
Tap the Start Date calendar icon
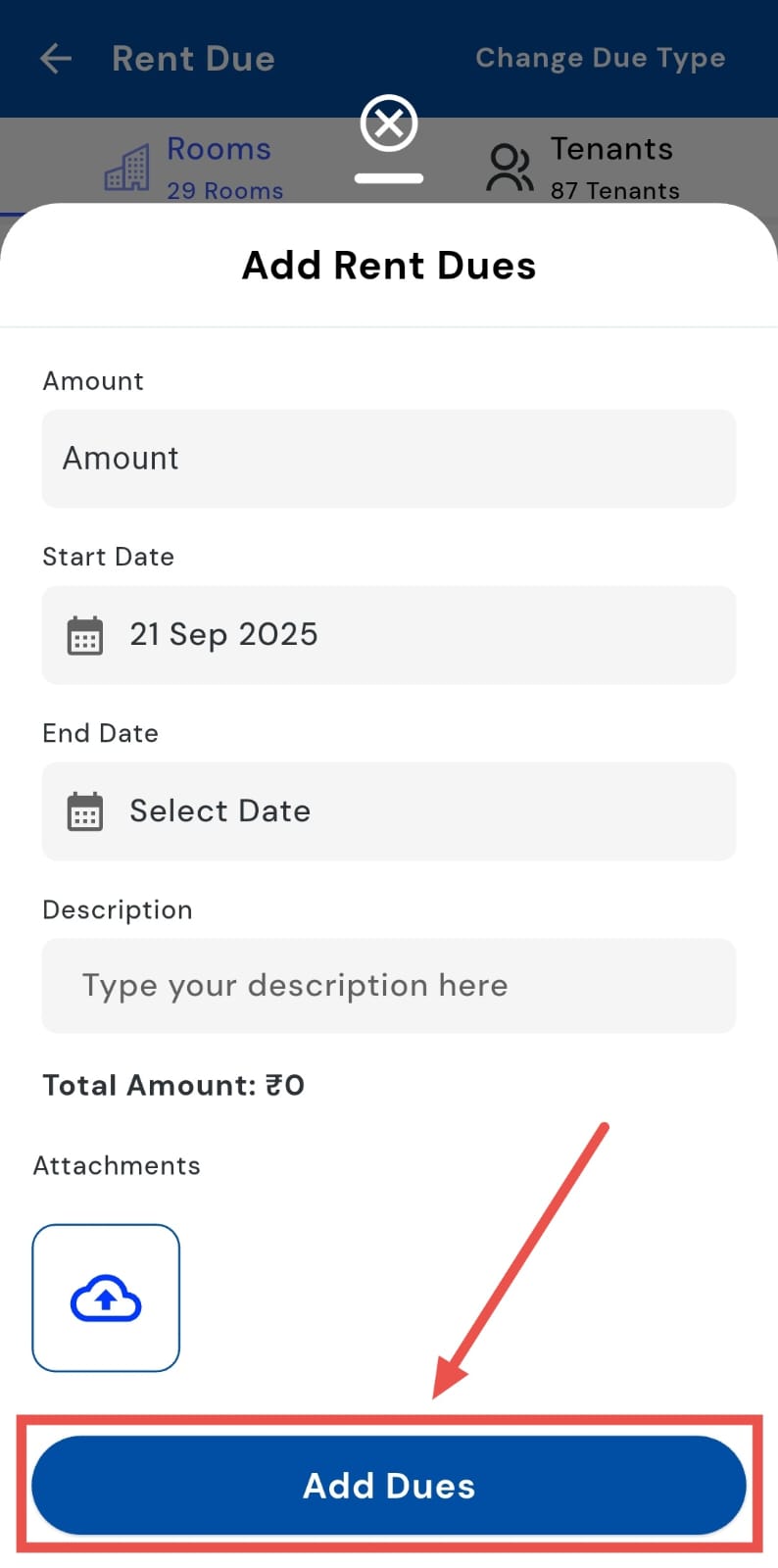coord(85,635)
